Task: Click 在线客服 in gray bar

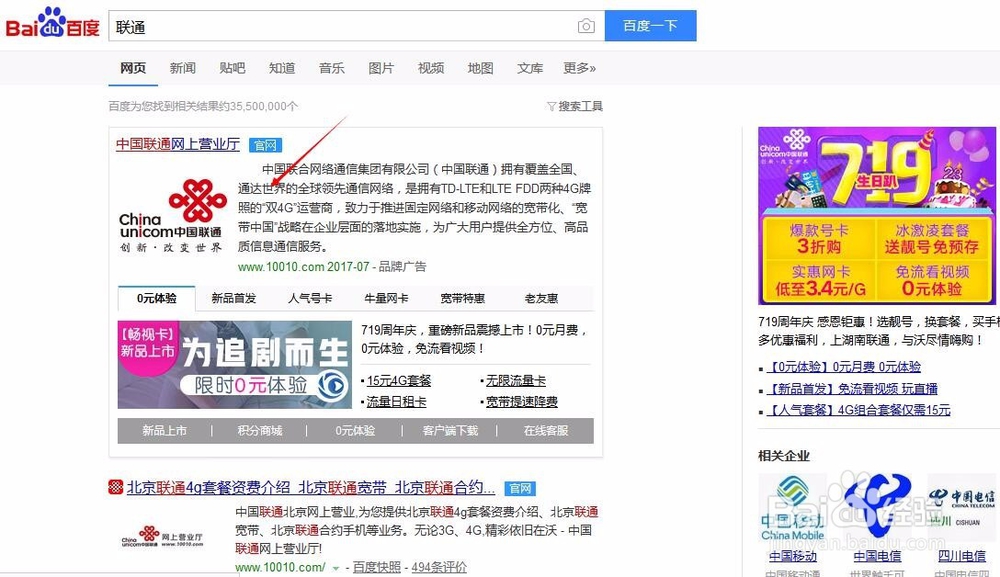Action: pos(546,431)
